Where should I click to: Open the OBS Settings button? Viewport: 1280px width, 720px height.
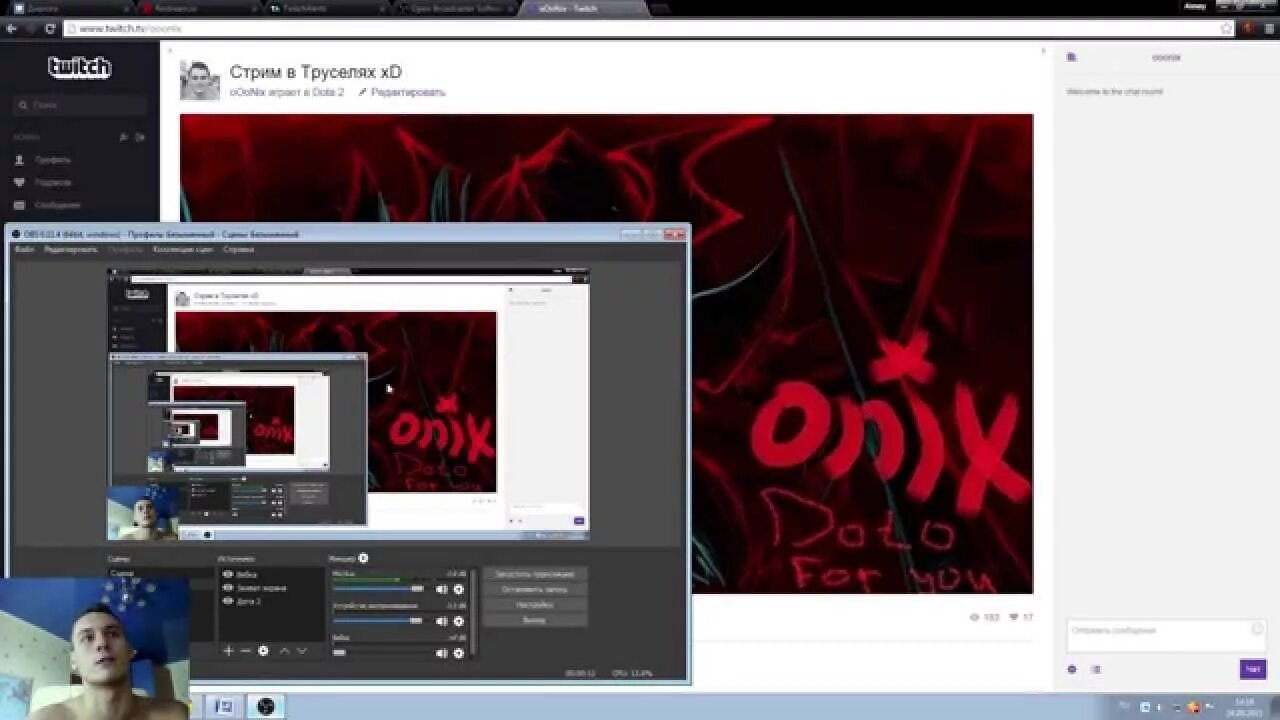click(535, 605)
